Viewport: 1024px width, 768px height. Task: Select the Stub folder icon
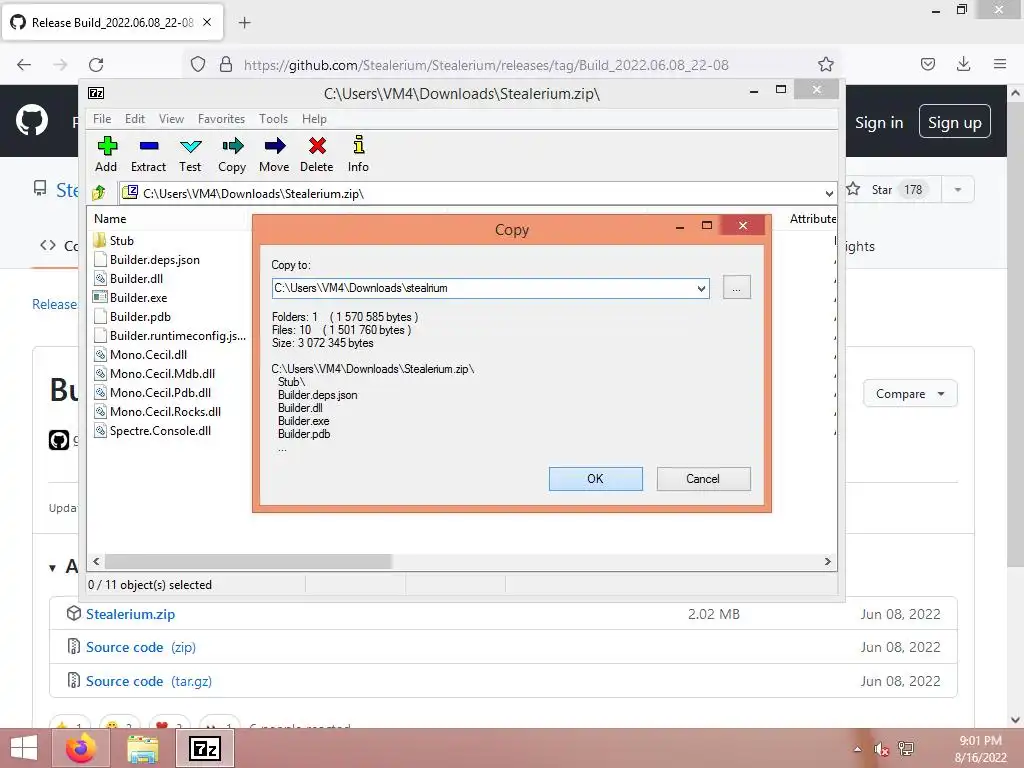(x=99, y=240)
